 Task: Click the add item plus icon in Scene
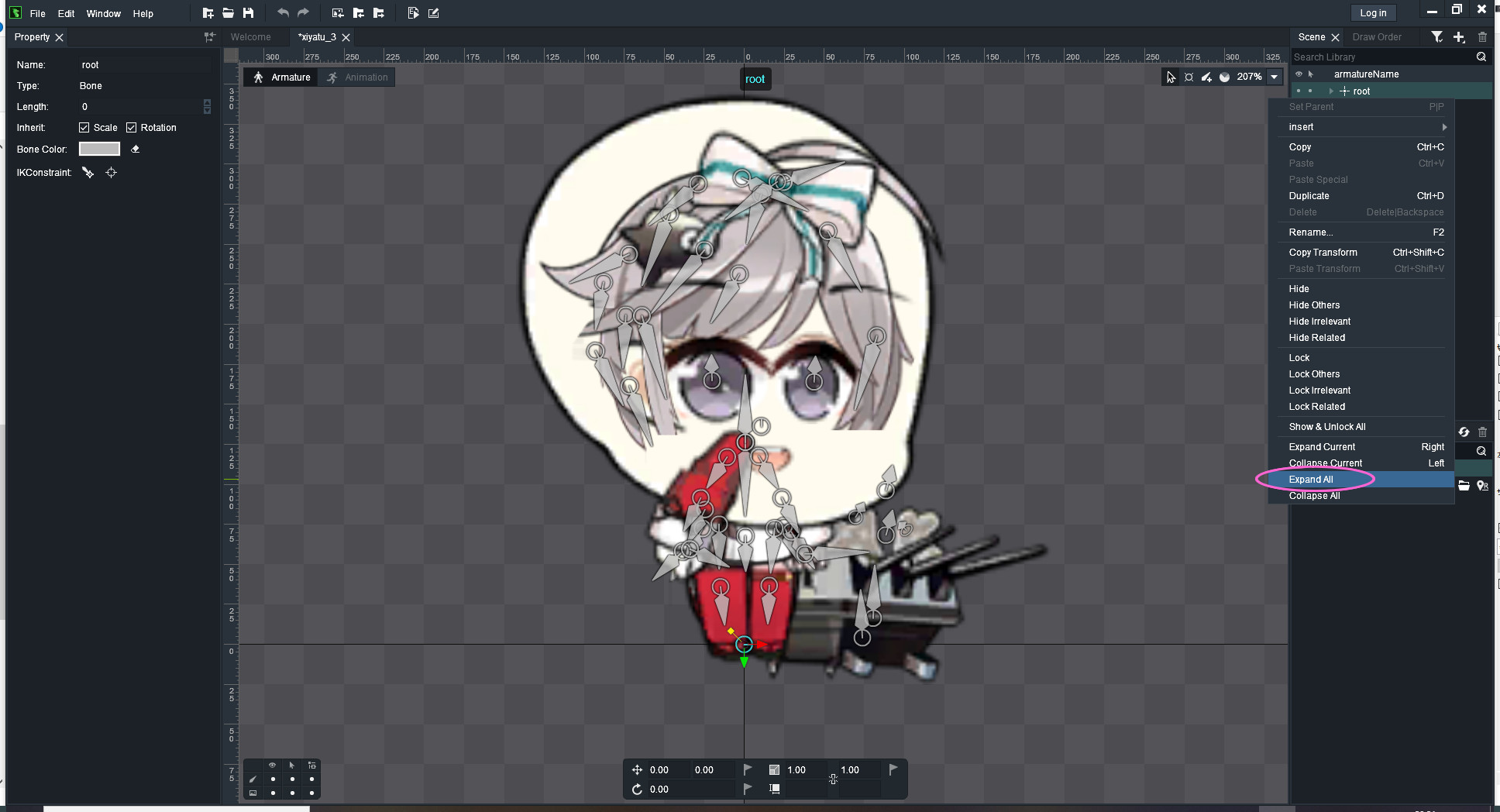(1459, 37)
